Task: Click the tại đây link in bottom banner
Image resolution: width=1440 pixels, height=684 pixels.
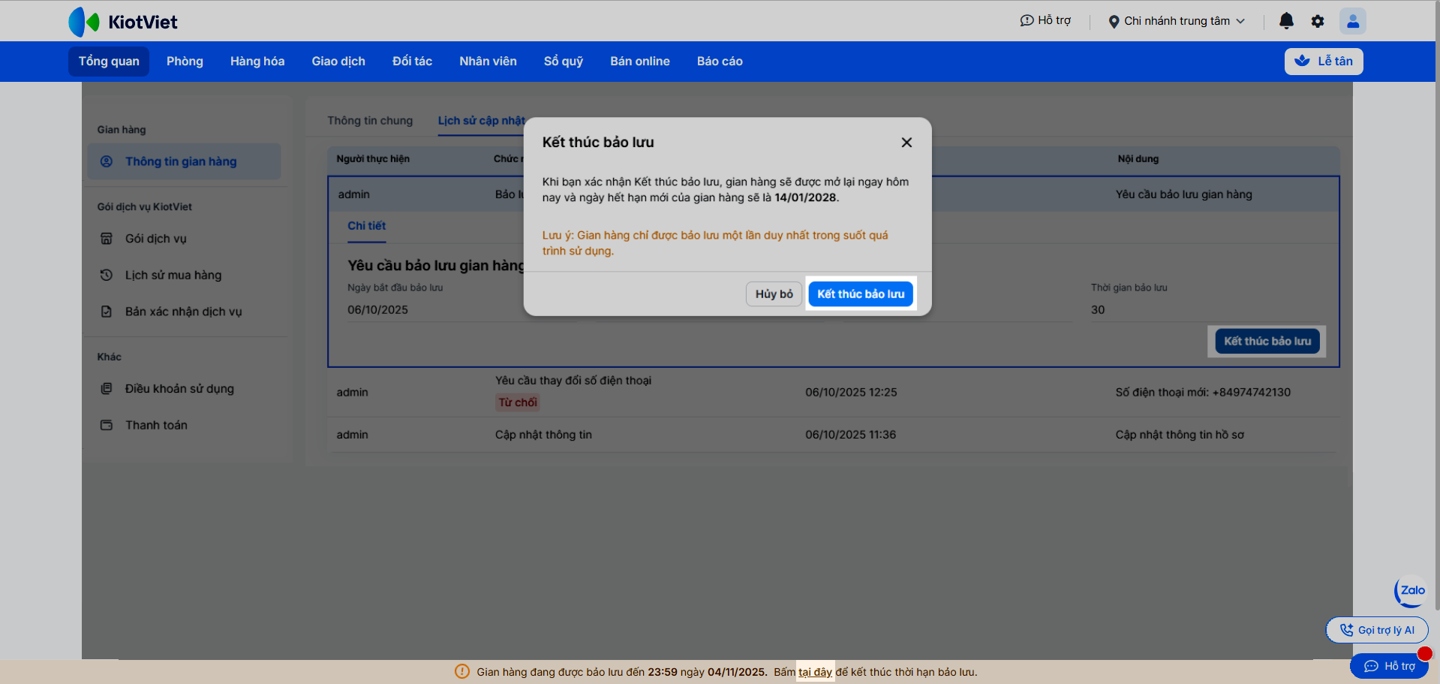Action: pyautogui.click(x=815, y=672)
